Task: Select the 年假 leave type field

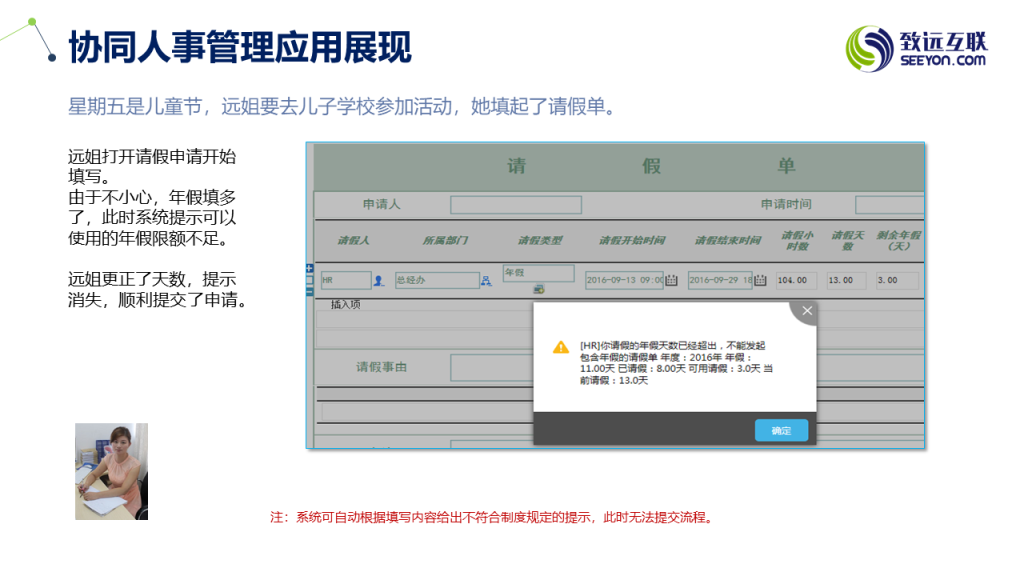Action: tap(538, 273)
